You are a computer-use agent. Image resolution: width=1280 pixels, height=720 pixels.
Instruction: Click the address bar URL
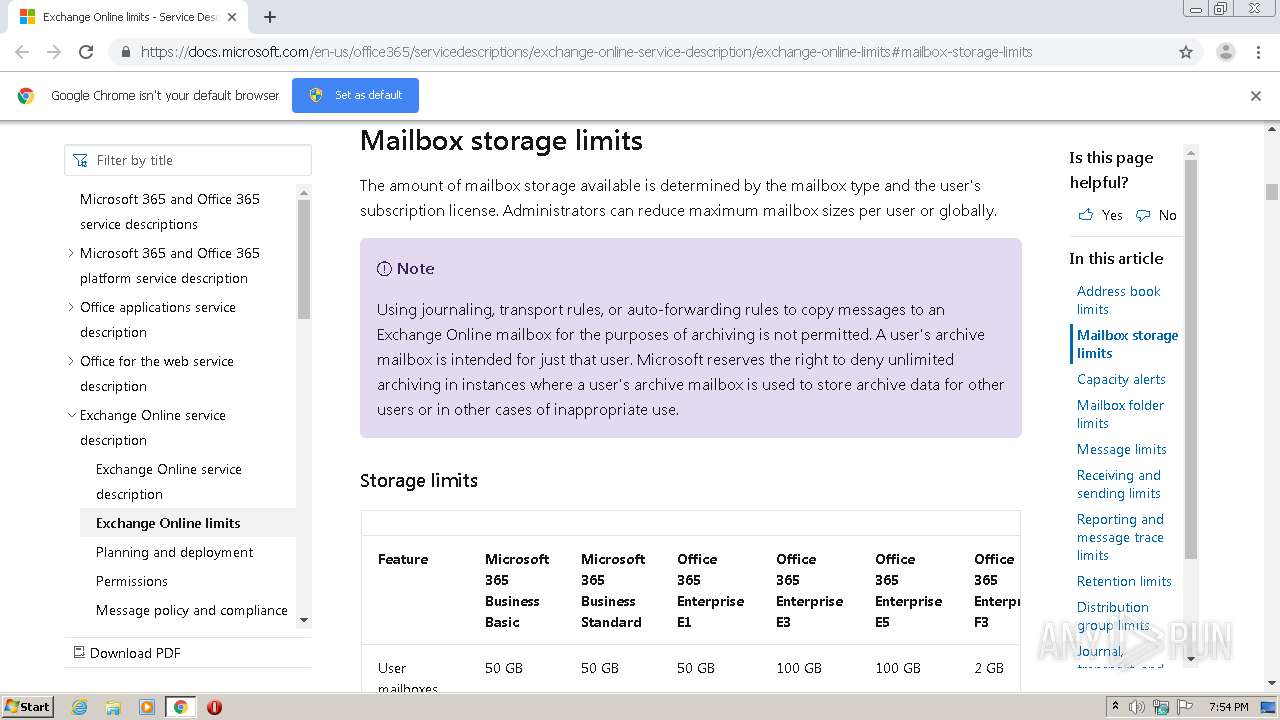click(x=586, y=52)
